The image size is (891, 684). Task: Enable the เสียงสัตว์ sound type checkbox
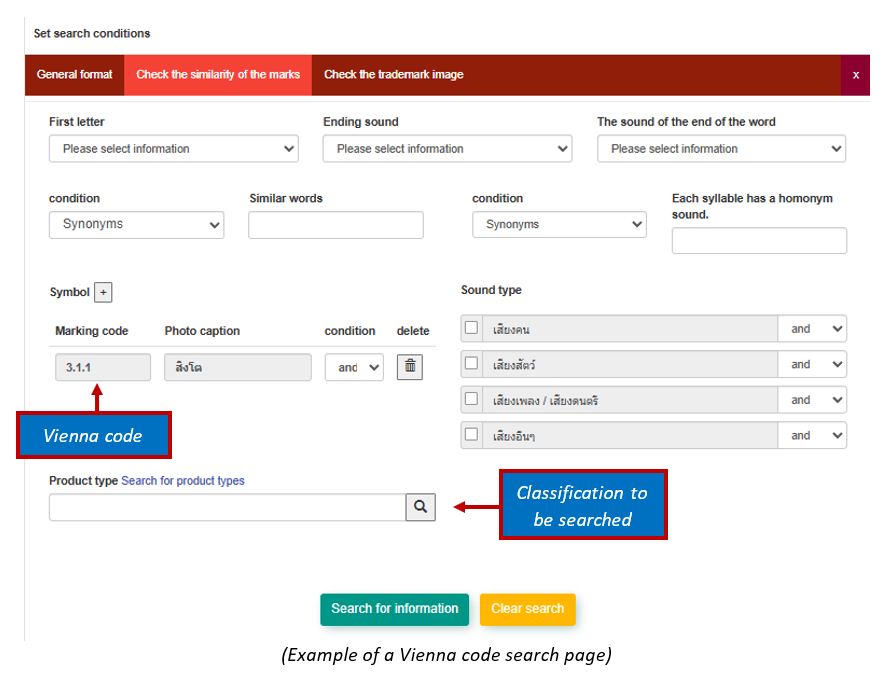[471, 364]
